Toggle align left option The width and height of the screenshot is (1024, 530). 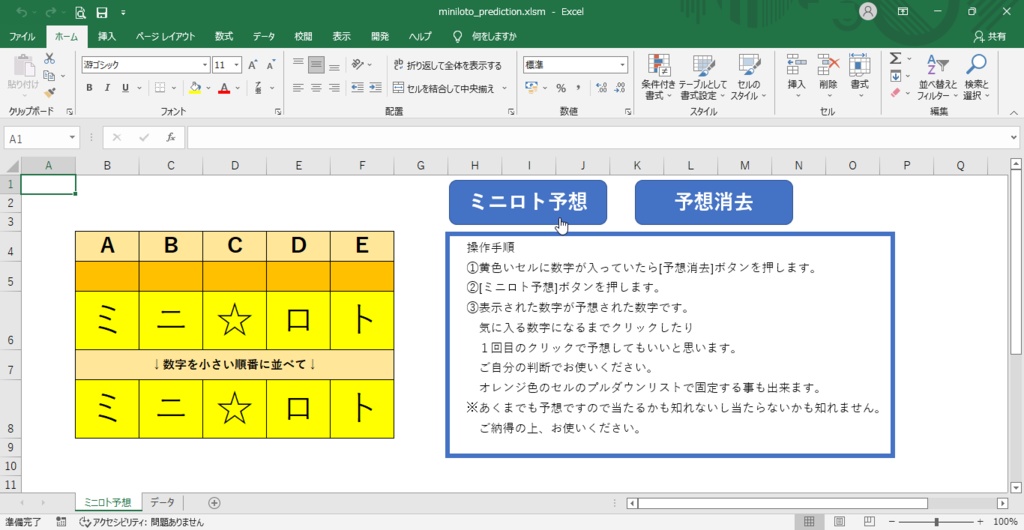pyautogui.click(x=298, y=87)
